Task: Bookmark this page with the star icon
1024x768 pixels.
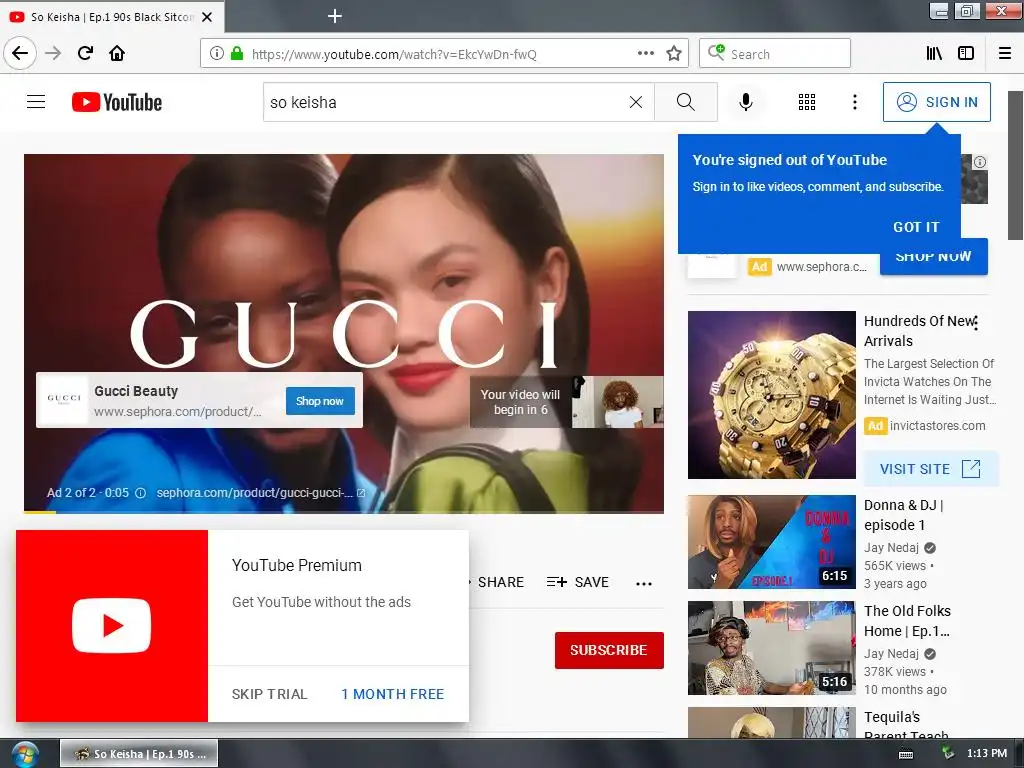Action: 674,54
